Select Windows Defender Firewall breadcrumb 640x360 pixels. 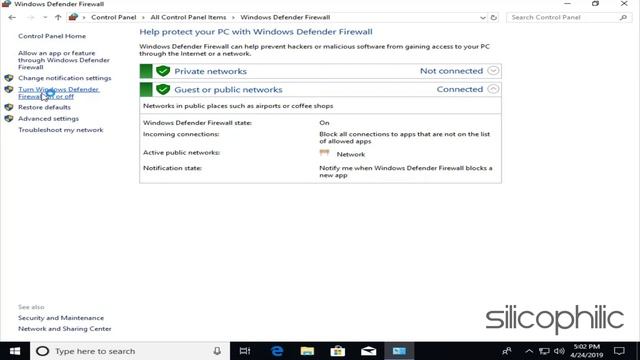285,18
